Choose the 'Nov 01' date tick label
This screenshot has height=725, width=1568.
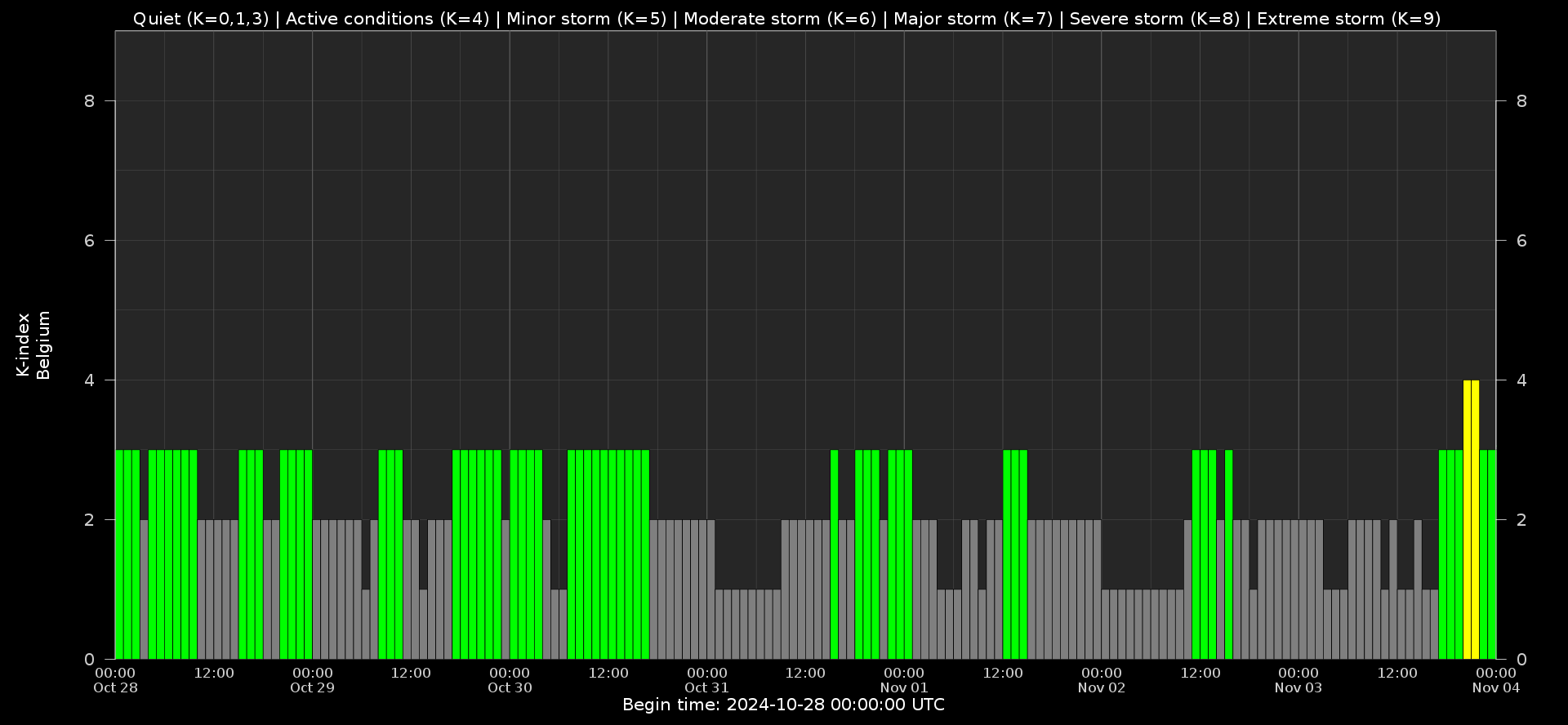[904, 687]
